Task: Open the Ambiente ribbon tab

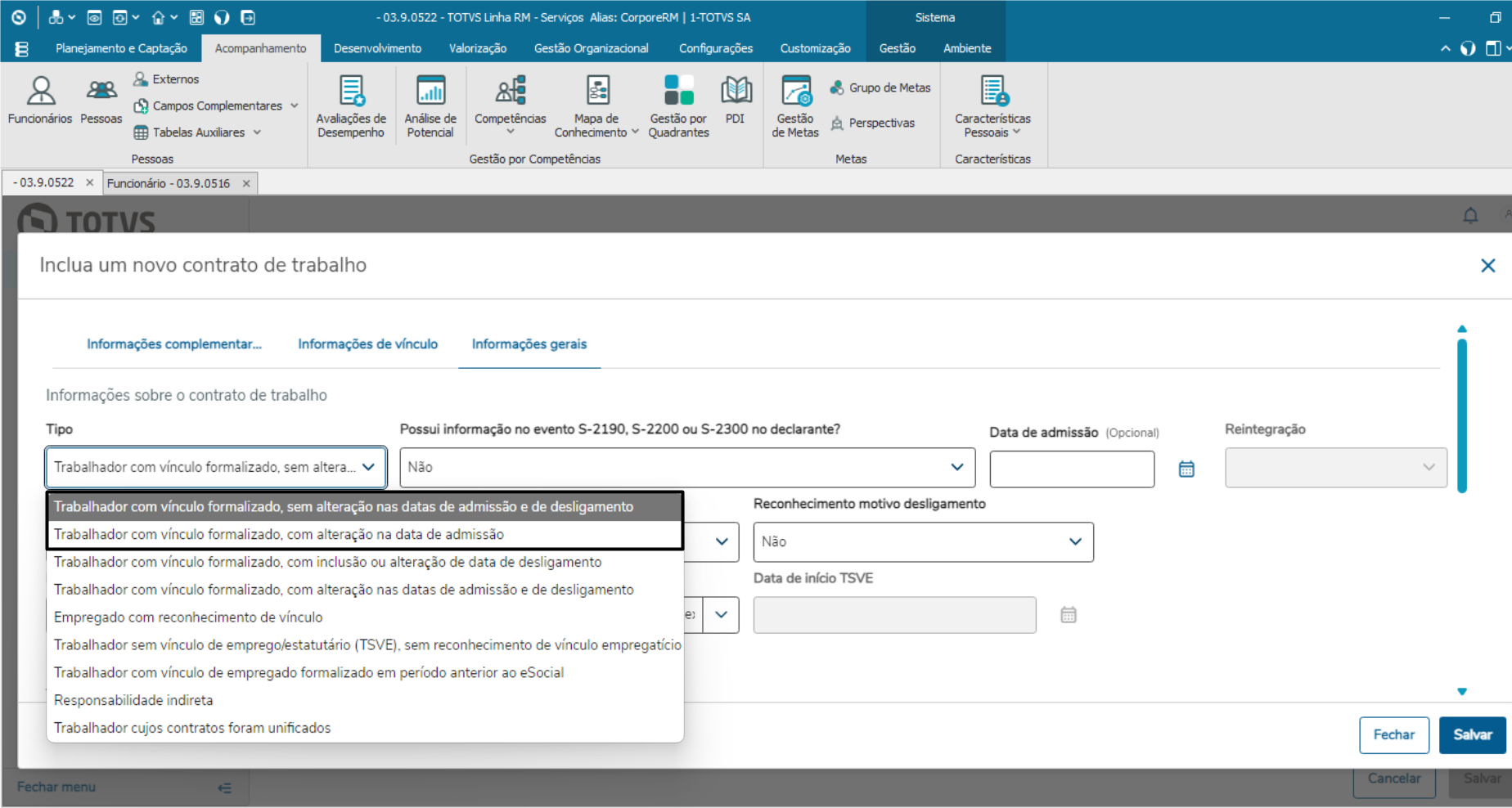Action: [x=967, y=48]
